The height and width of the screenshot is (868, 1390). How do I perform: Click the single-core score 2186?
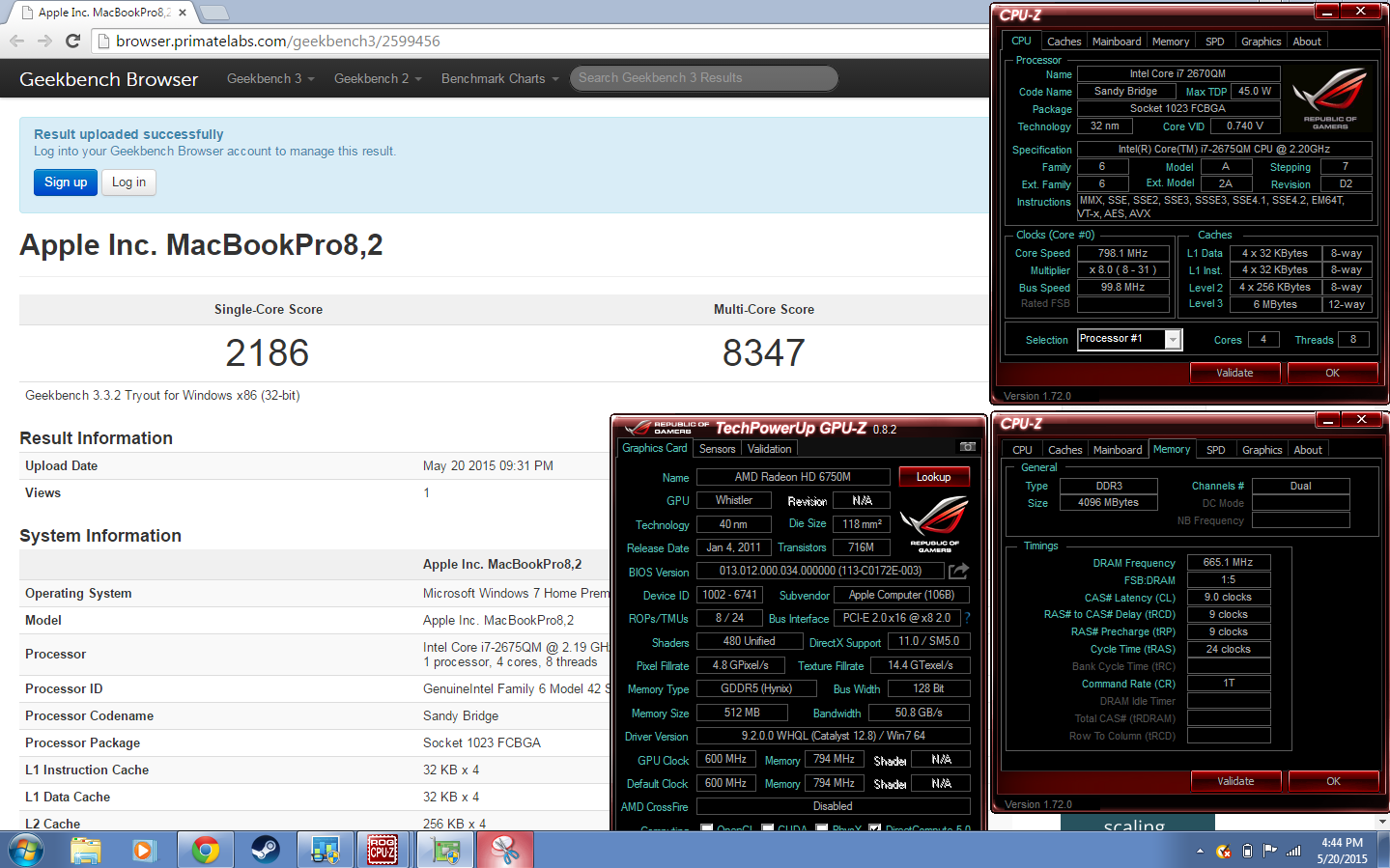[268, 352]
